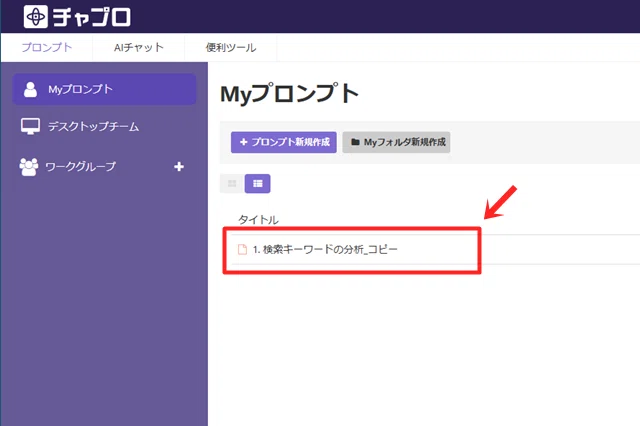
Task: Open prompt 1. 検索キーワードの分析_コピー
Action: (x=325, y=249)
